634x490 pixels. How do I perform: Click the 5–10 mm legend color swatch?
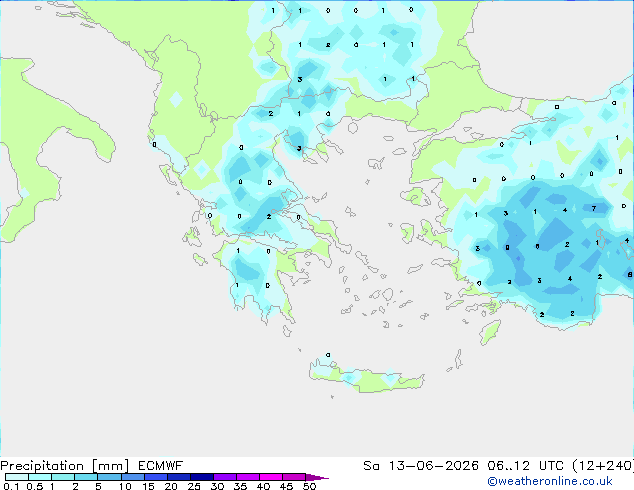click(109, 477)
